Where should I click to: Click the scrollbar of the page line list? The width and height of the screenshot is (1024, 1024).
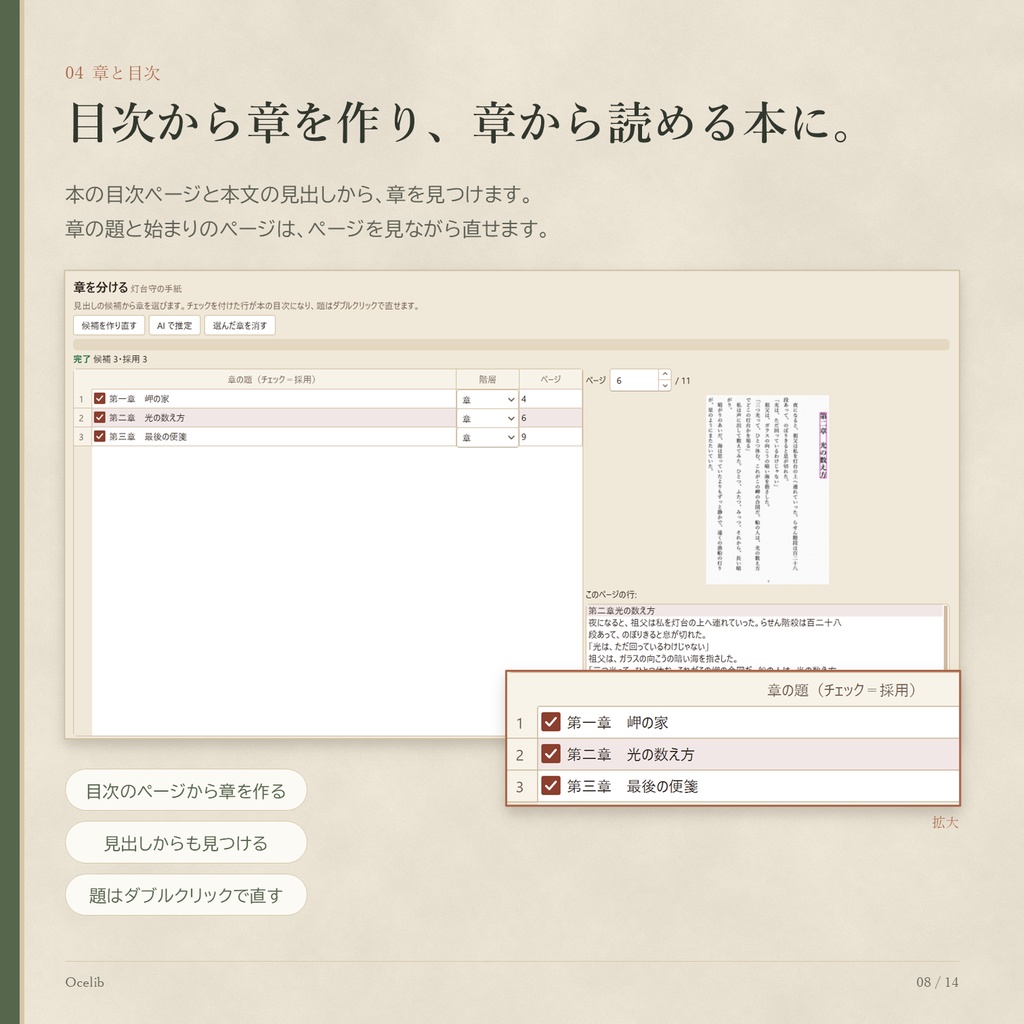pos(945,637)
